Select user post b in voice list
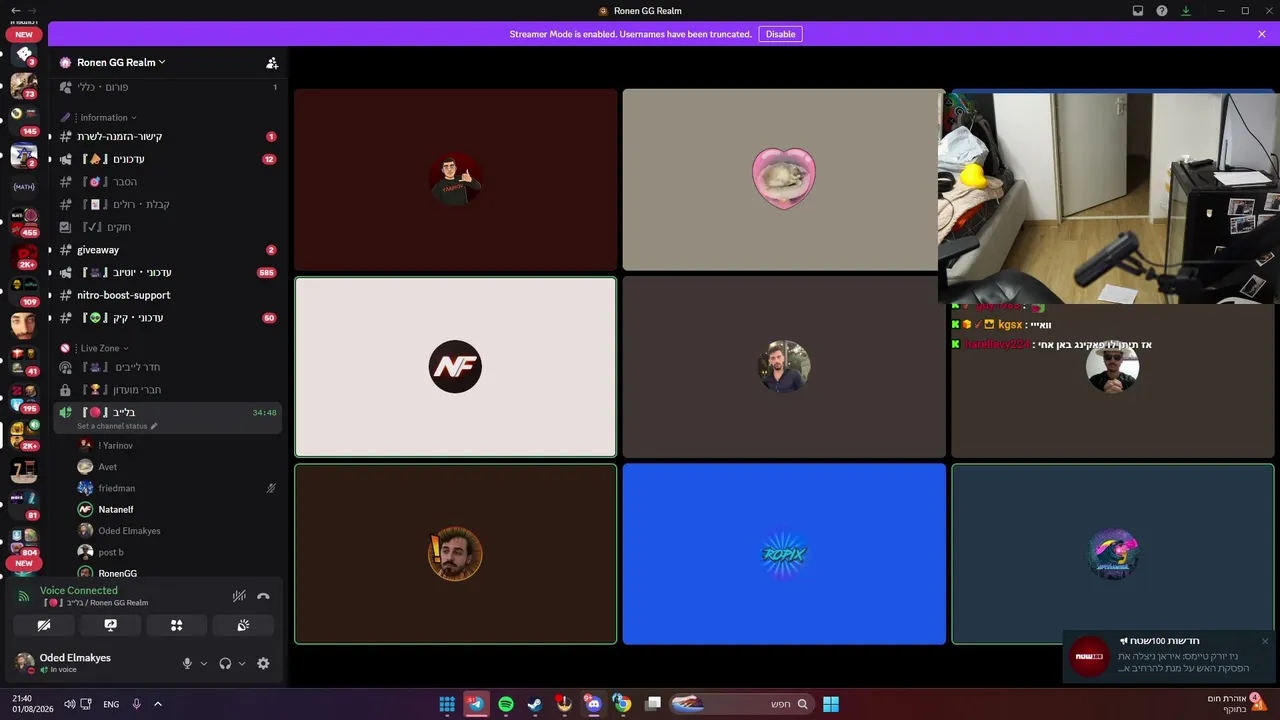This screenshot has height=720, width=1280. [177, 552]
